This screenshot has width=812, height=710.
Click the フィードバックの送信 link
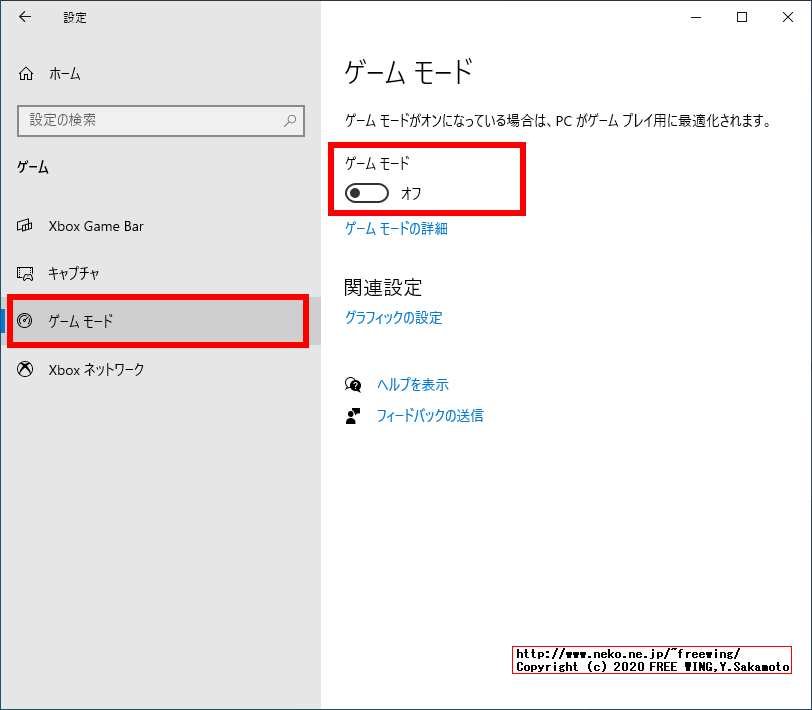(430, 415)
